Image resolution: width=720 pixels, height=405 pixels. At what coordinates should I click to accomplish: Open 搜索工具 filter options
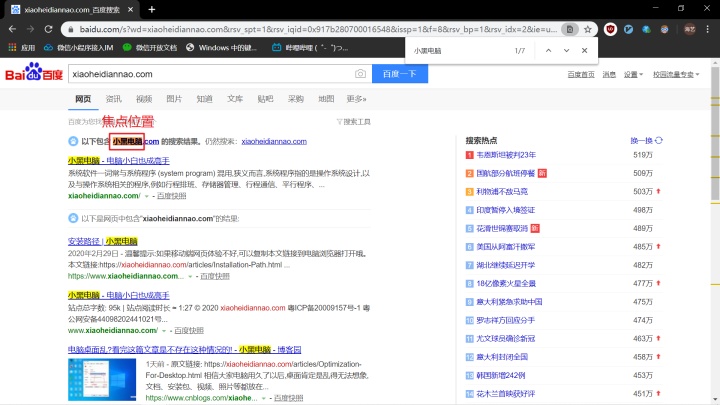(353, 122)
